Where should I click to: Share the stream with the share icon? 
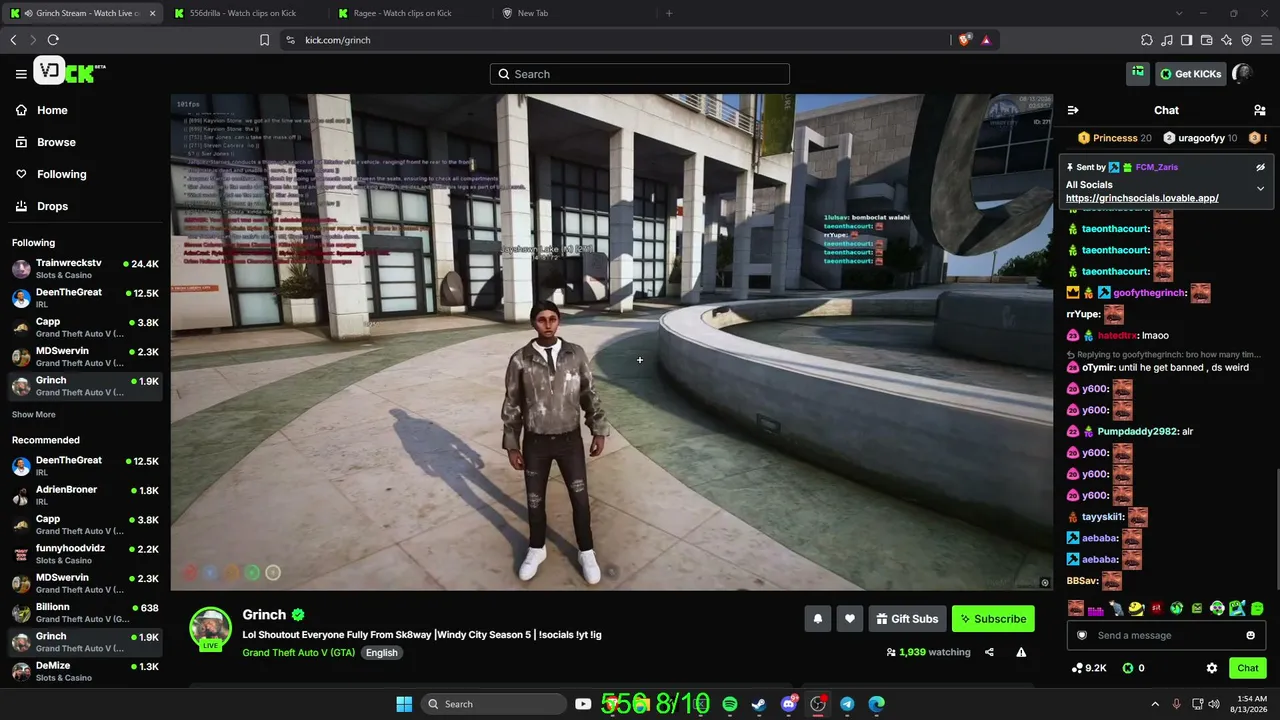coord(989,652)
